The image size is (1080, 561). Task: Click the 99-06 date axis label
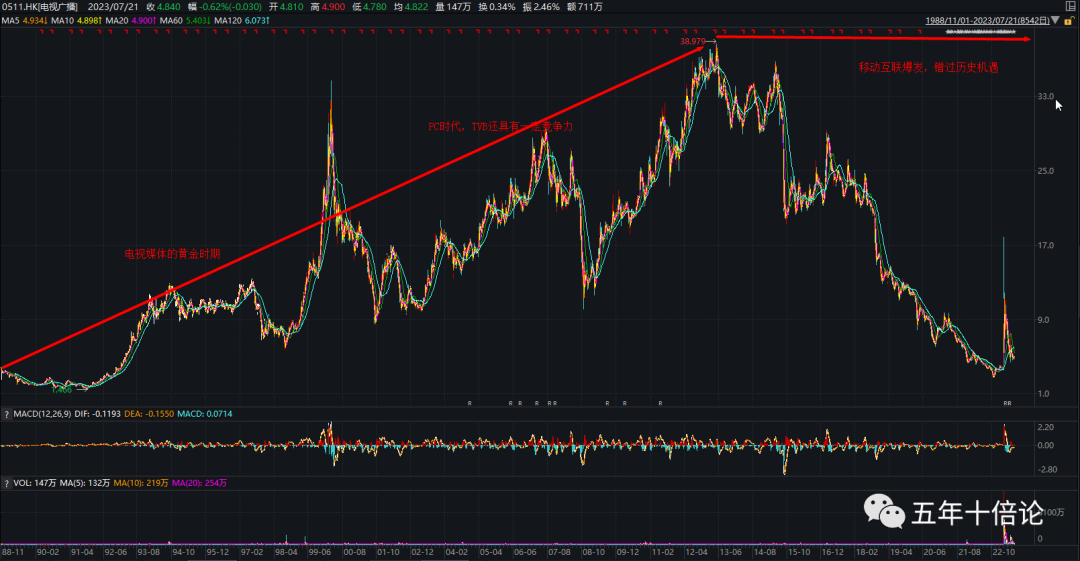coord(320,552)
